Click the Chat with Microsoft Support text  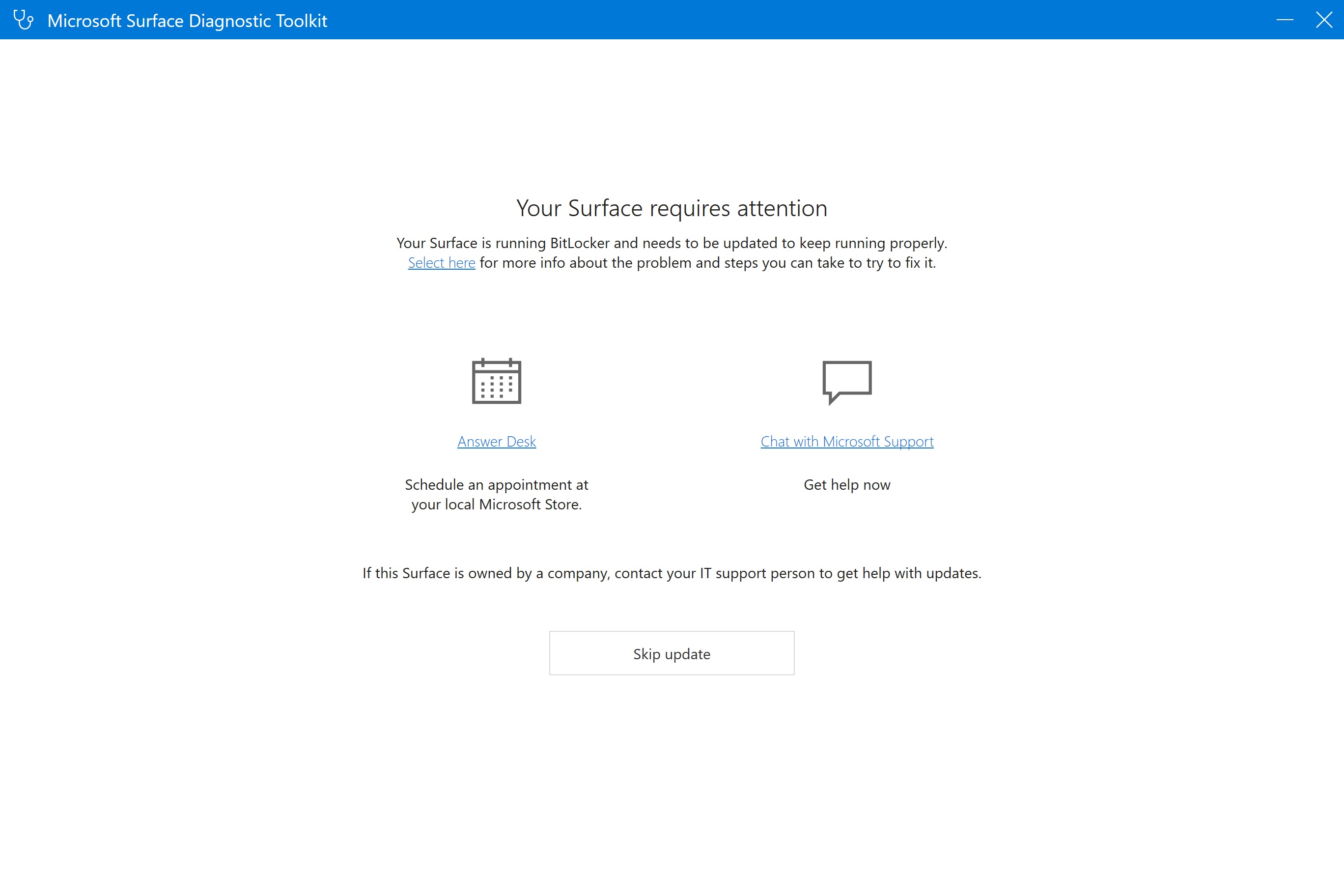point(846,441)
